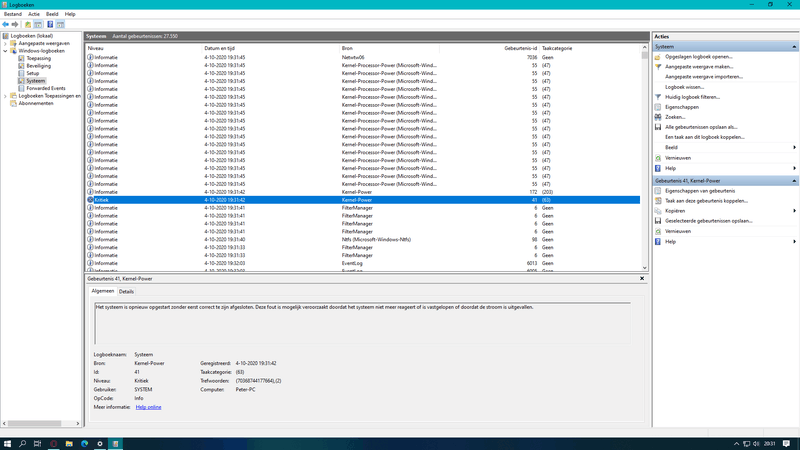Screen dimensions: 800x450
Task: Sort events by the Gebeurtenis-id header
Action: [489, 48]
